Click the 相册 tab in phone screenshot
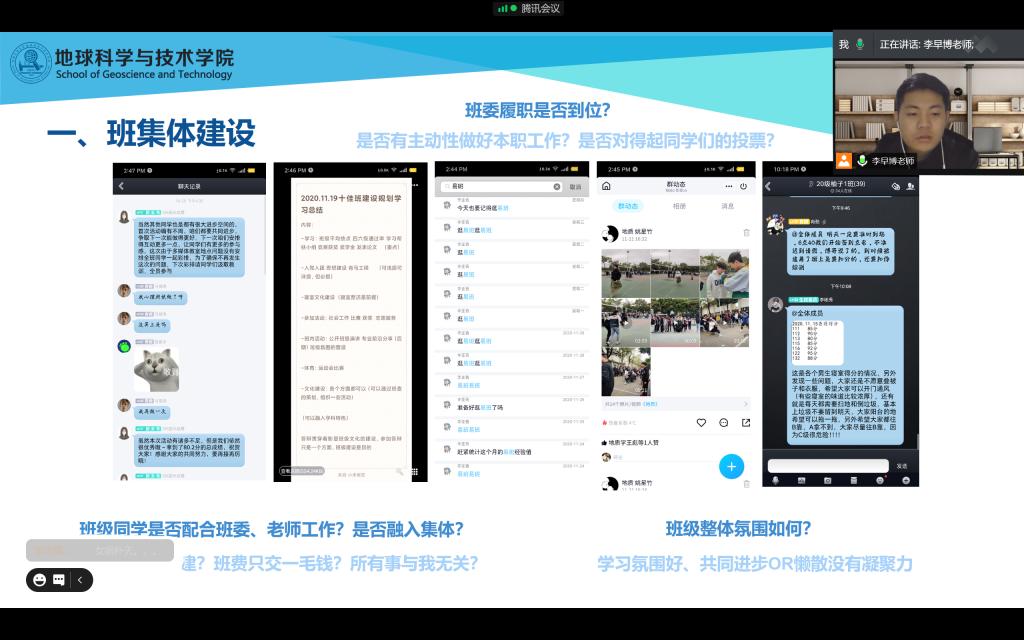Screen dimensions: 1024x640 [679, 206]
